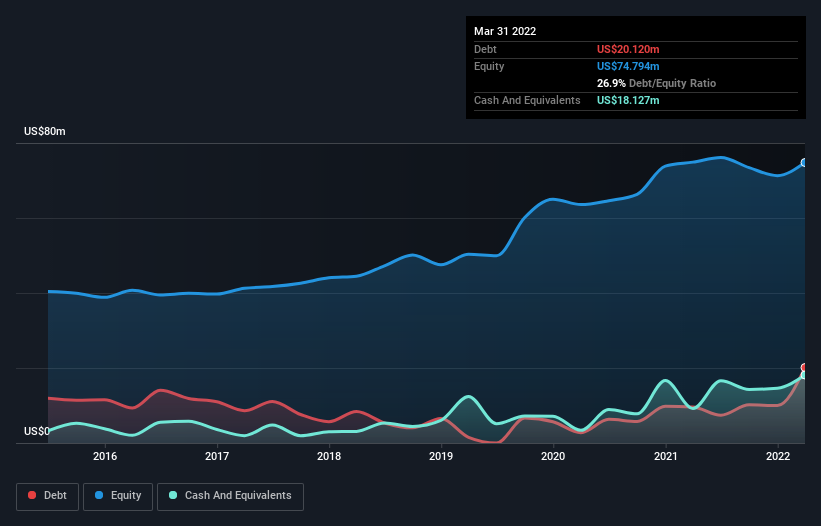The height and width of the screenshot is (526, 821).
Task: Click the US$80m y-axis label
Action: [45, 131]
